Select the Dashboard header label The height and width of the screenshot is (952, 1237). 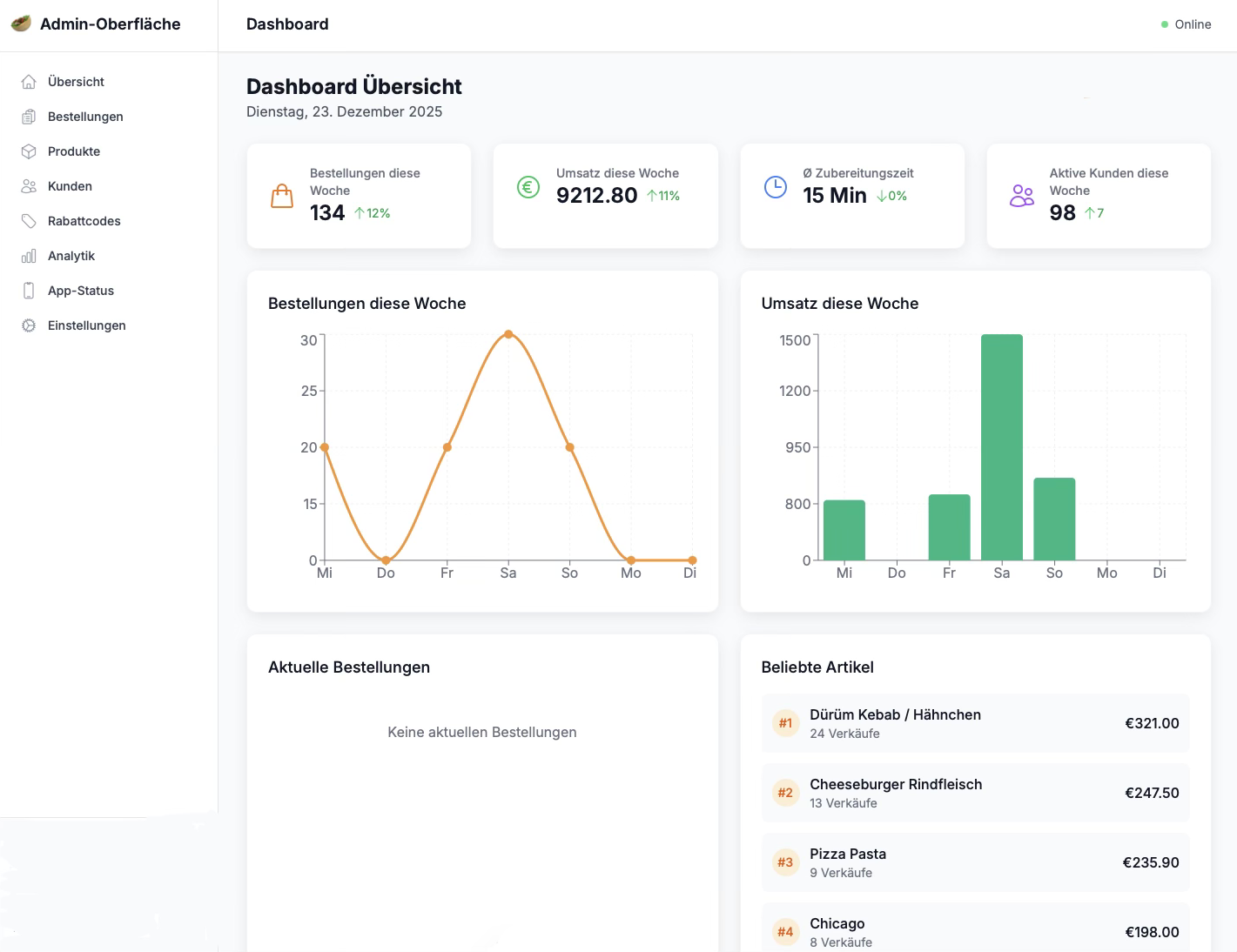click(287, 23)
